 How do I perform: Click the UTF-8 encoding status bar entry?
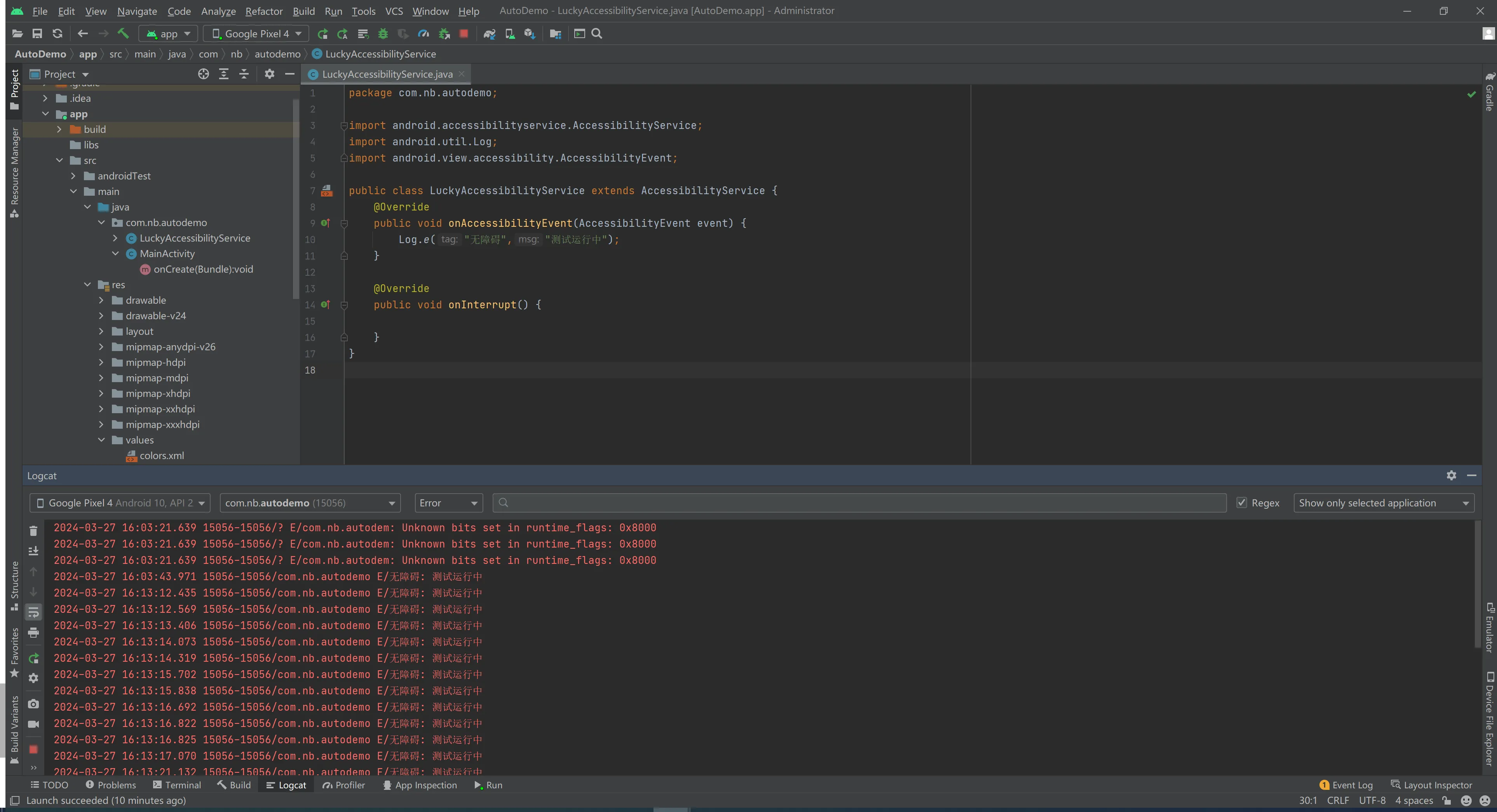pyautogui.click(x=1372, y=801)
